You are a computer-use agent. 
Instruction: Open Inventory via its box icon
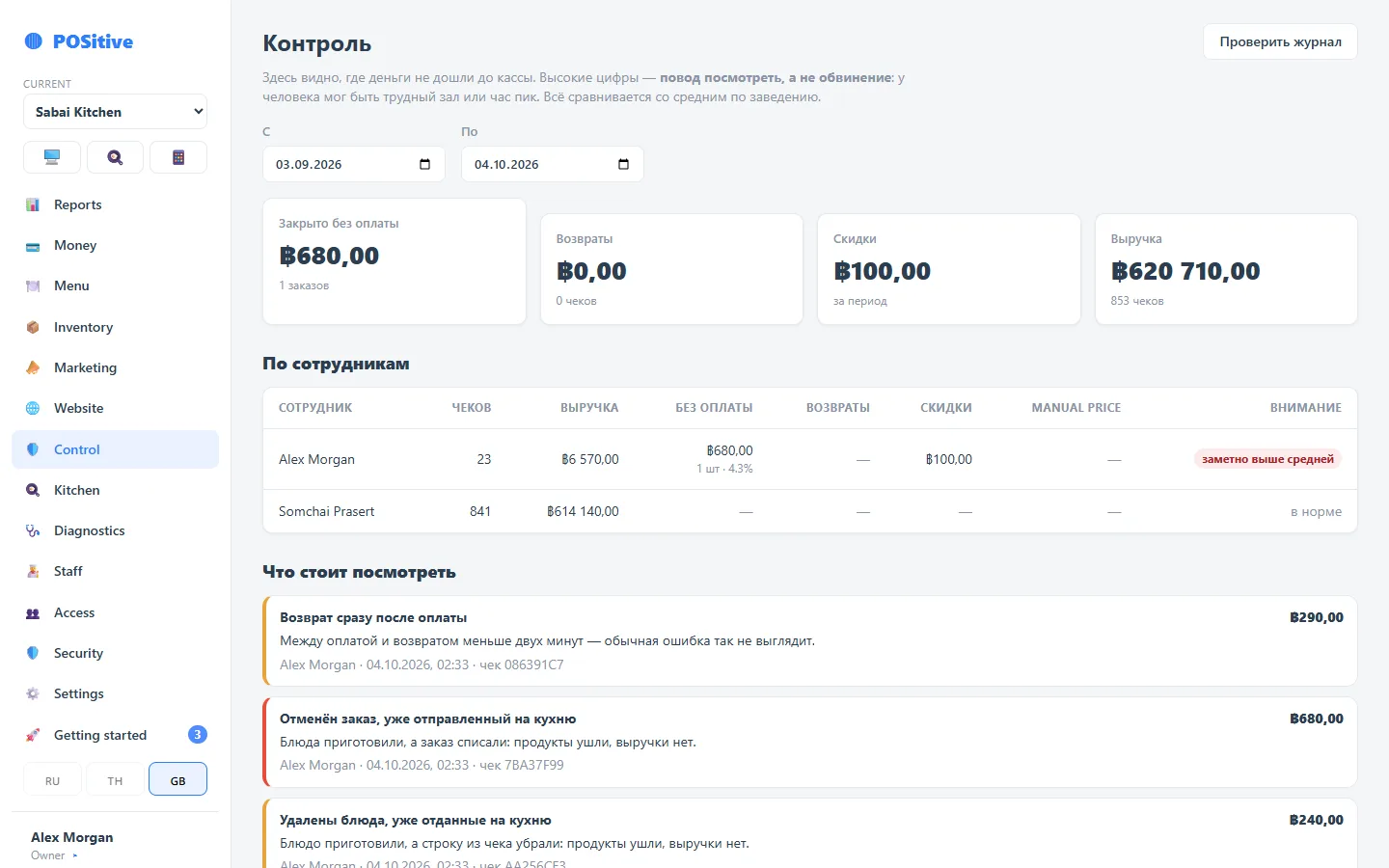click(x=33, y=327)
